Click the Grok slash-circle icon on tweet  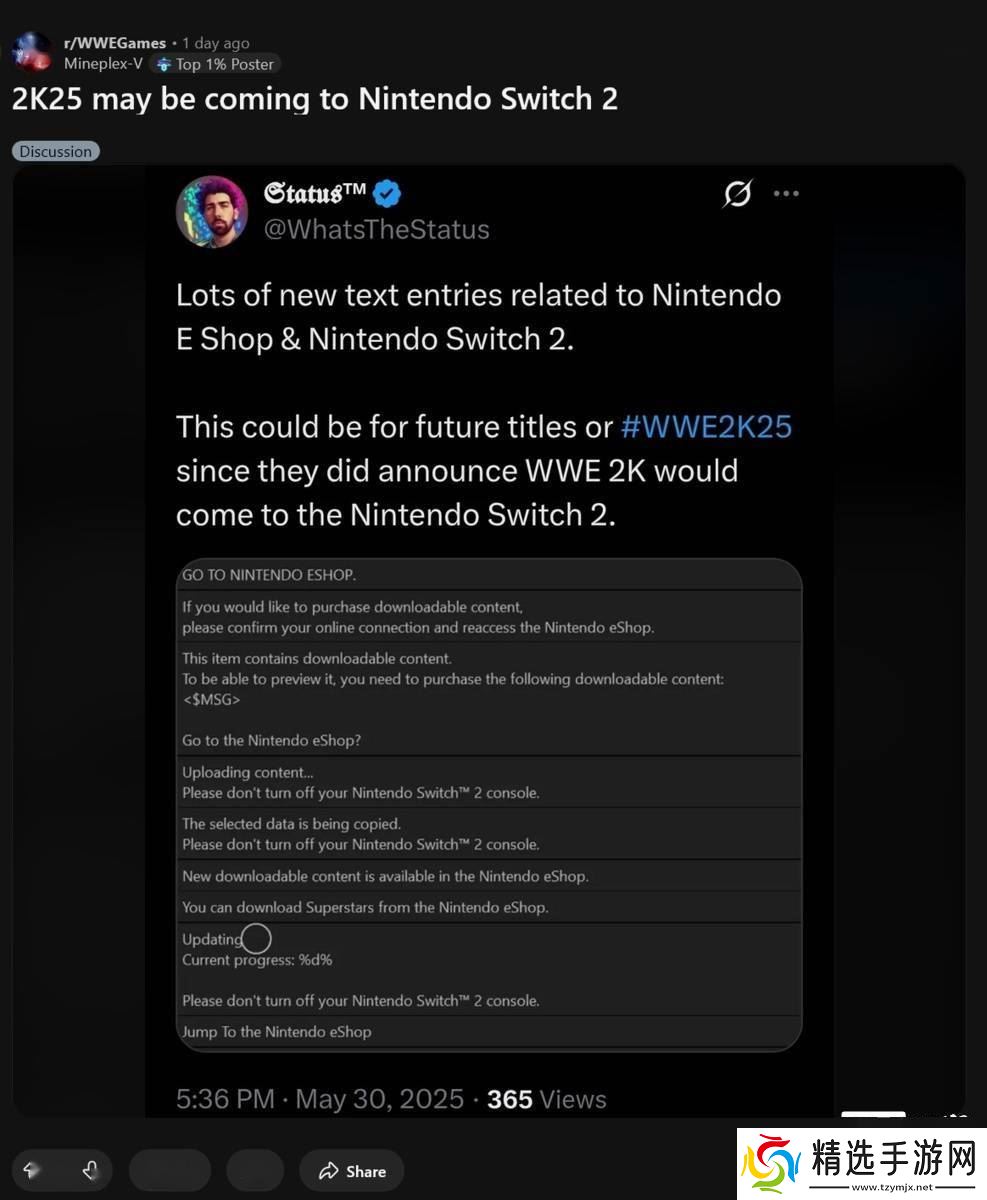[x=737, y=194]
